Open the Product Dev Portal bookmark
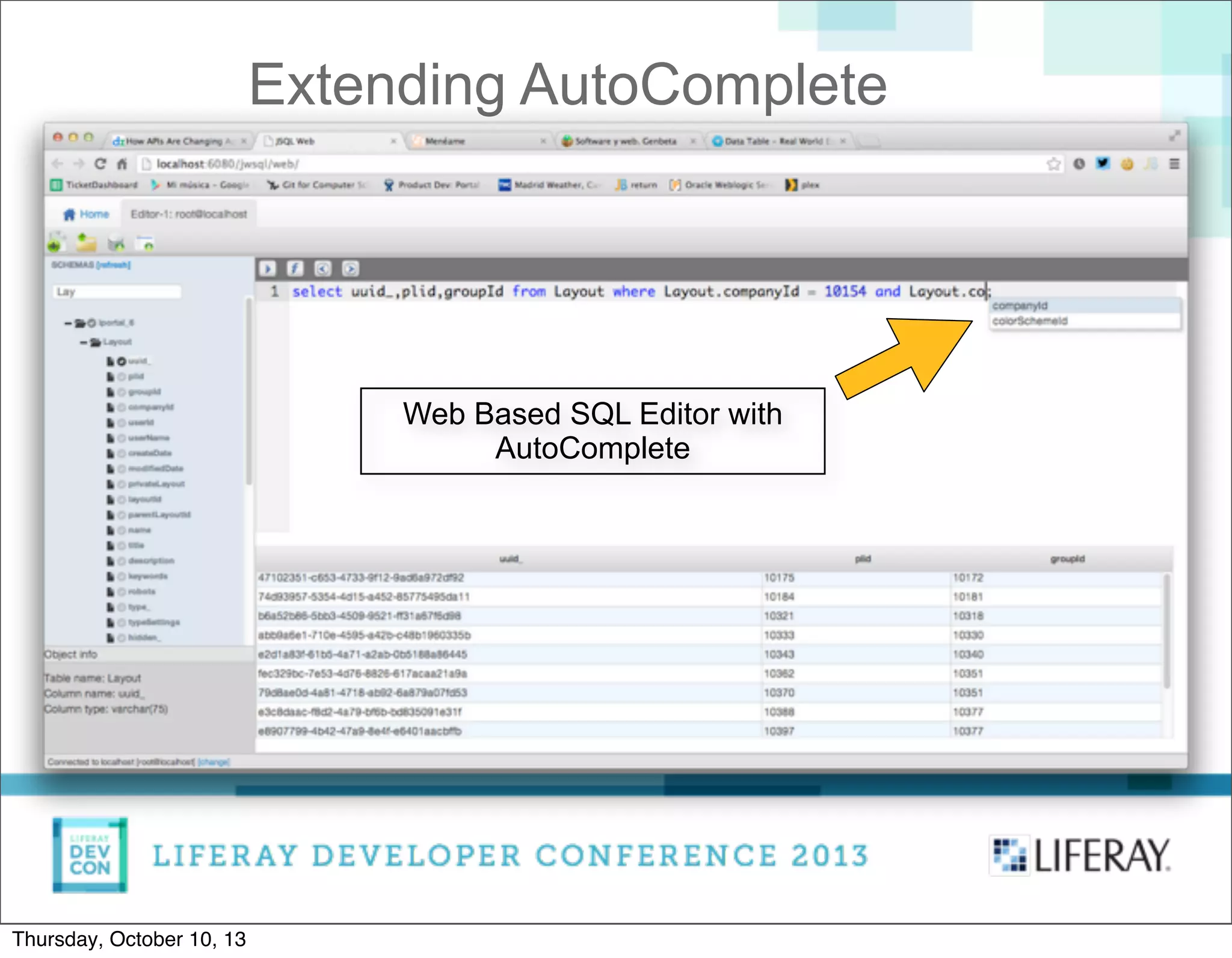Screen dimensions: 1232x958 [x=432, y=185]
